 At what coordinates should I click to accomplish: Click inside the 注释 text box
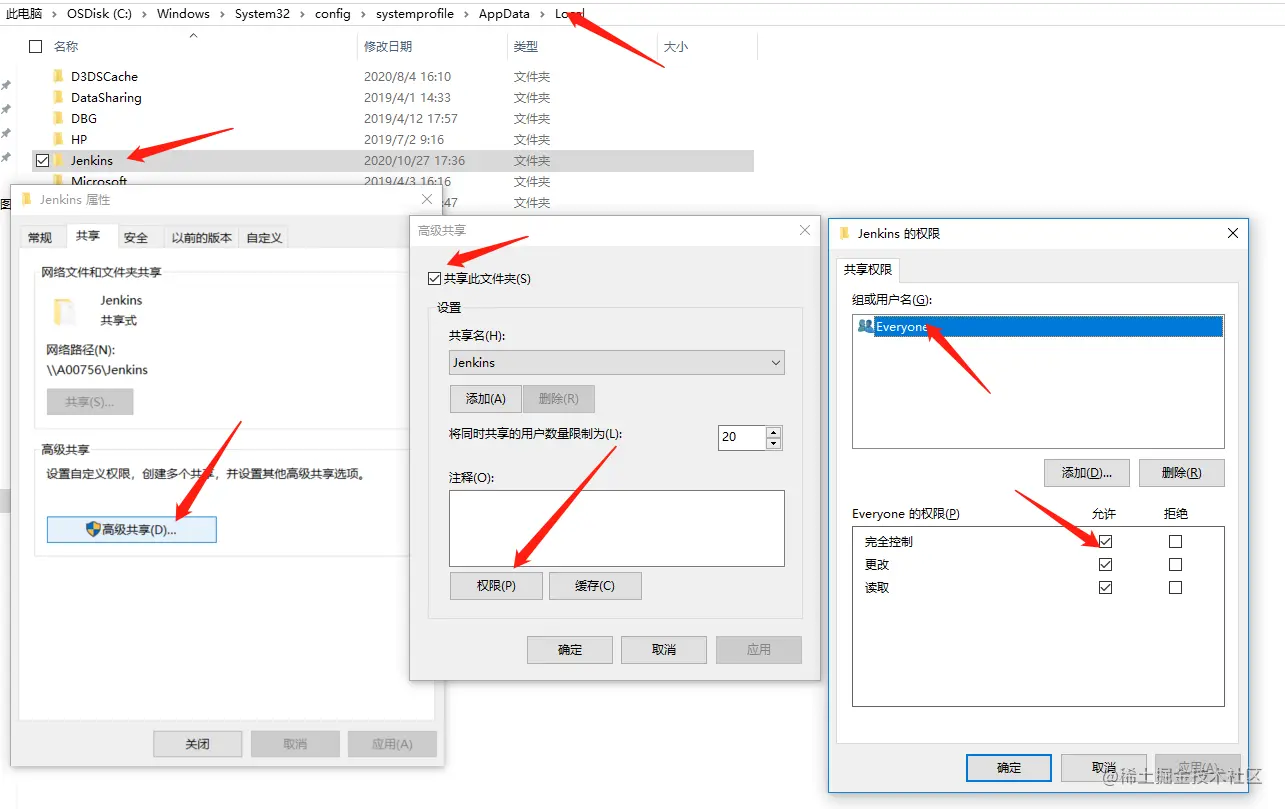coord(617,528)
